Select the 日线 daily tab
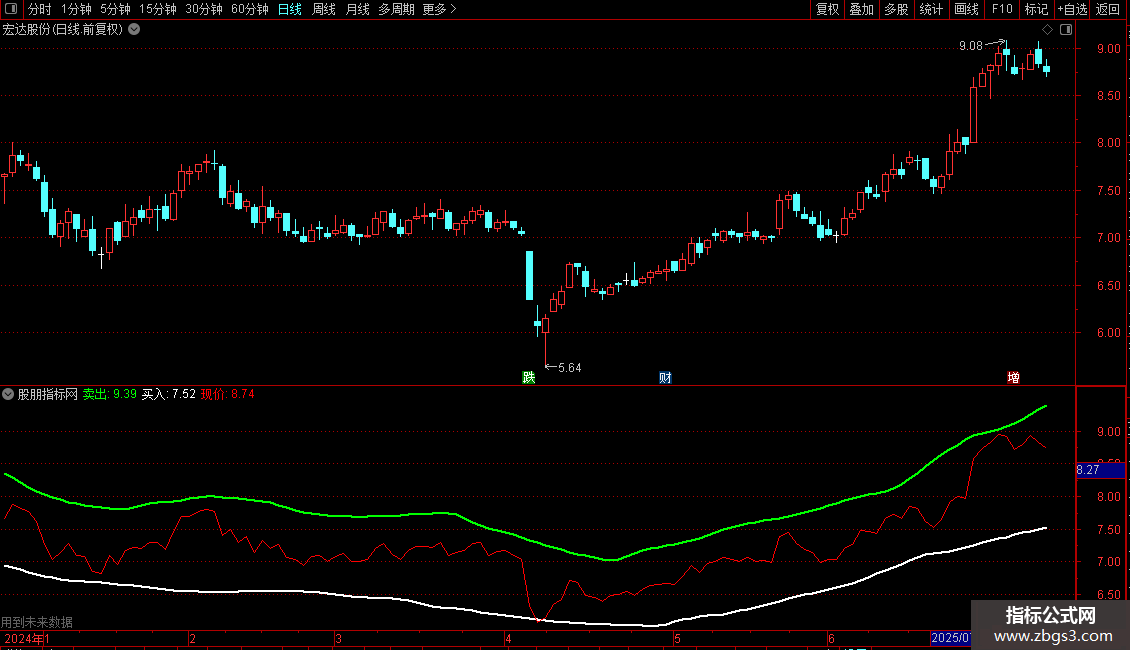 pyautogui.click(x=290, y=9)
